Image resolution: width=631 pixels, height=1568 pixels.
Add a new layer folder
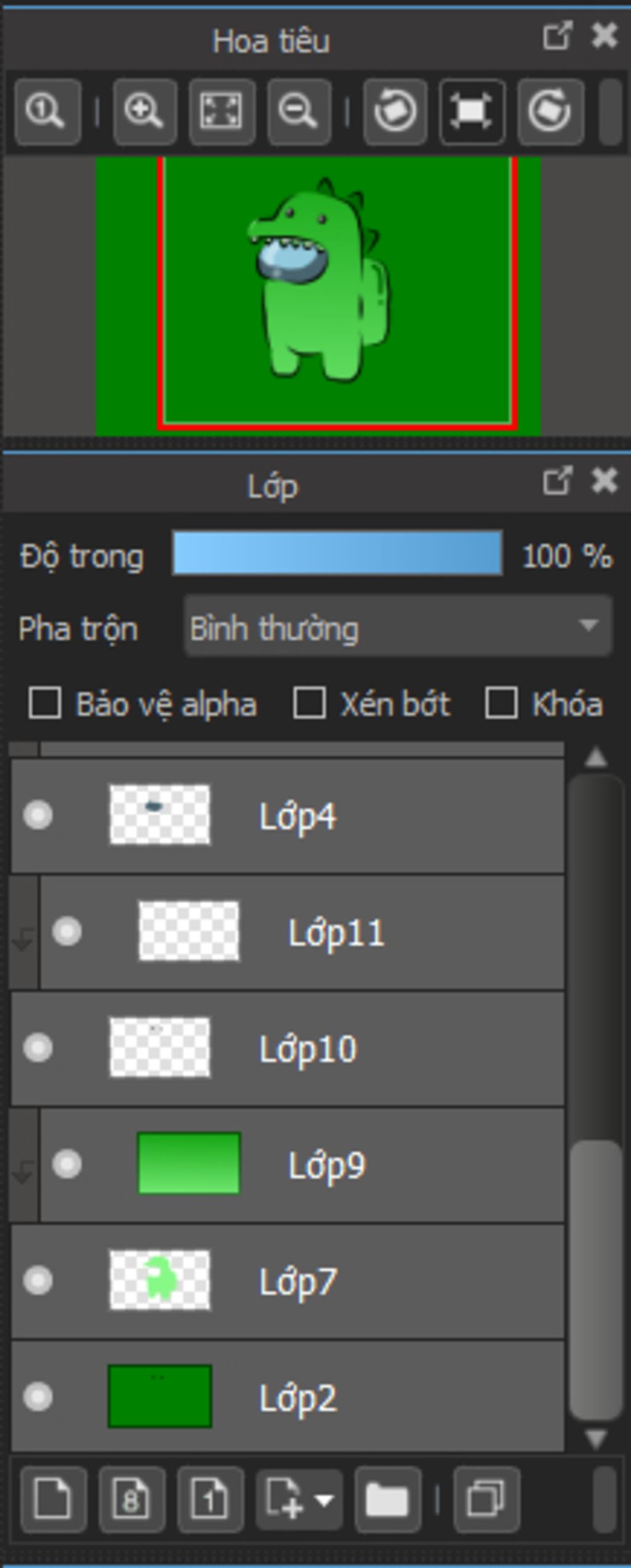click(x=388, y=1500)
